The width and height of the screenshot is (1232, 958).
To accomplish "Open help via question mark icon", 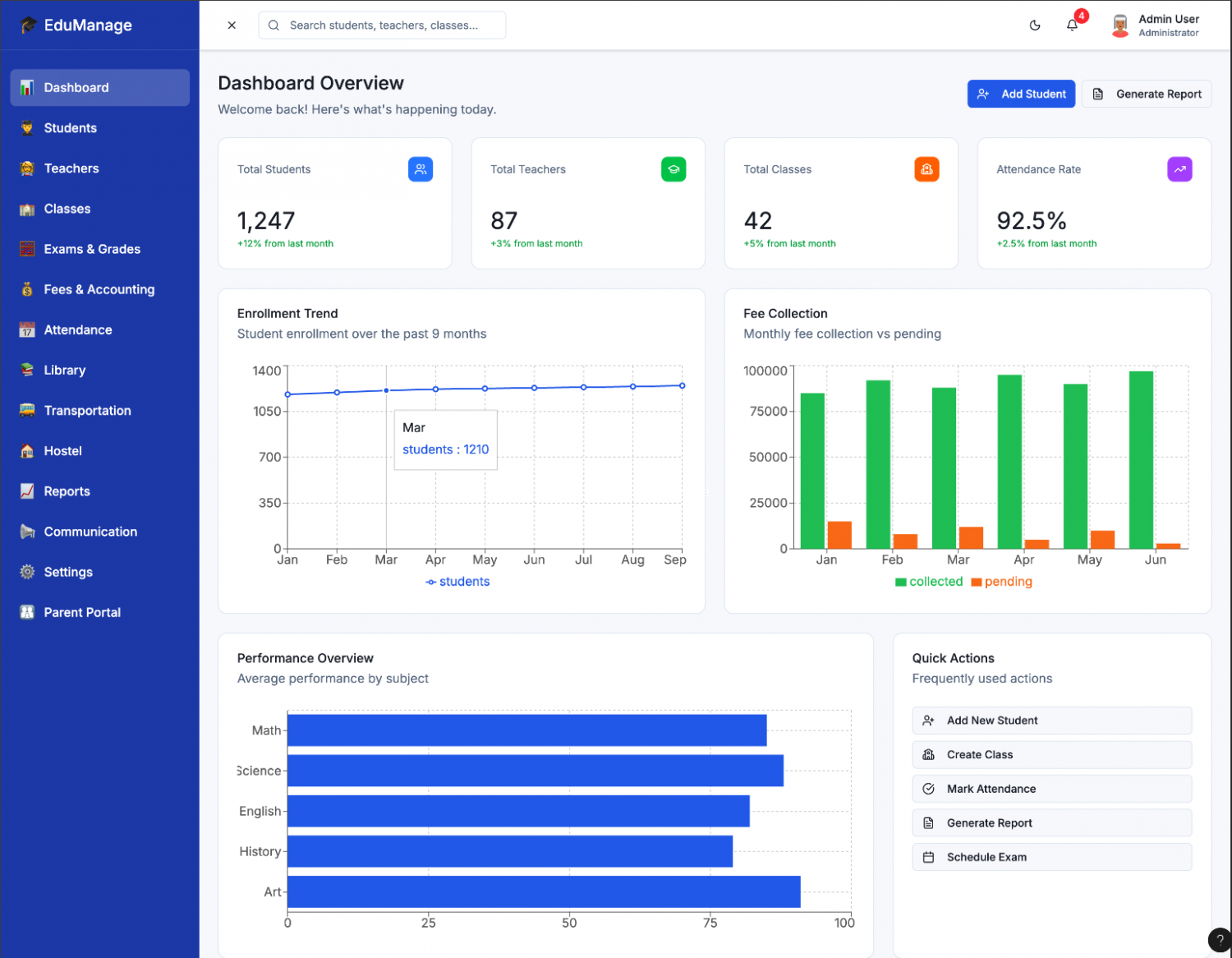I will click(1220, 940).
